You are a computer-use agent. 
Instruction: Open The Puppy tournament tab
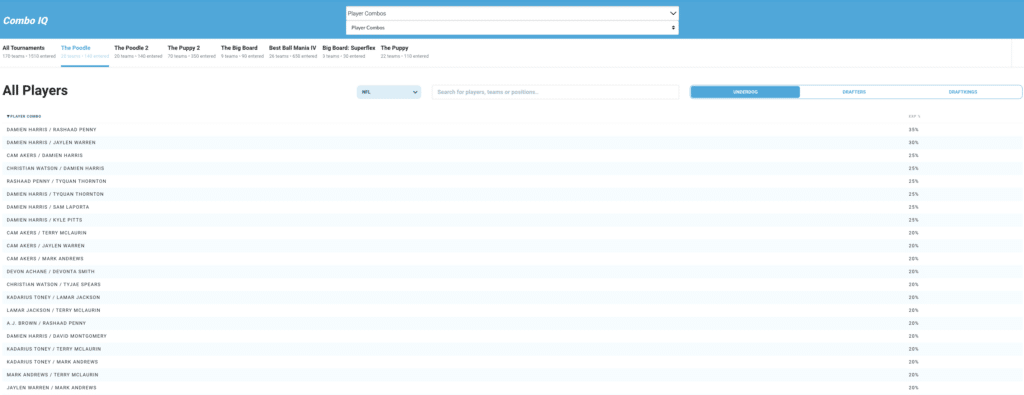(x=405, y=52)
